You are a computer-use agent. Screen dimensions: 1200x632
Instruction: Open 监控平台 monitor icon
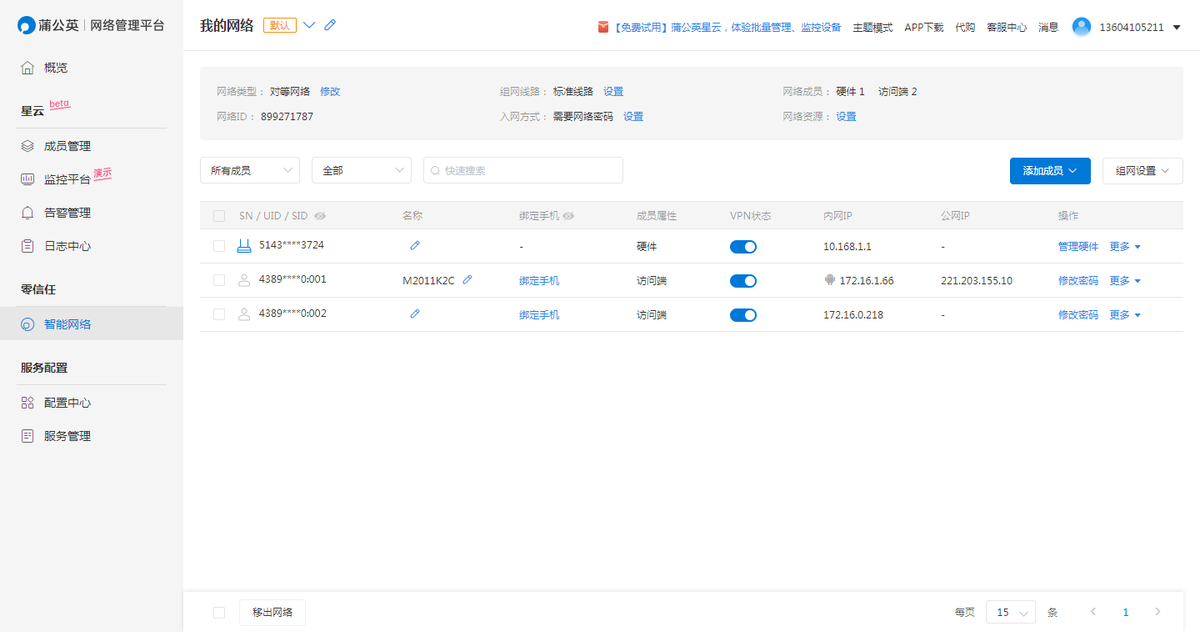coord(28,180)
